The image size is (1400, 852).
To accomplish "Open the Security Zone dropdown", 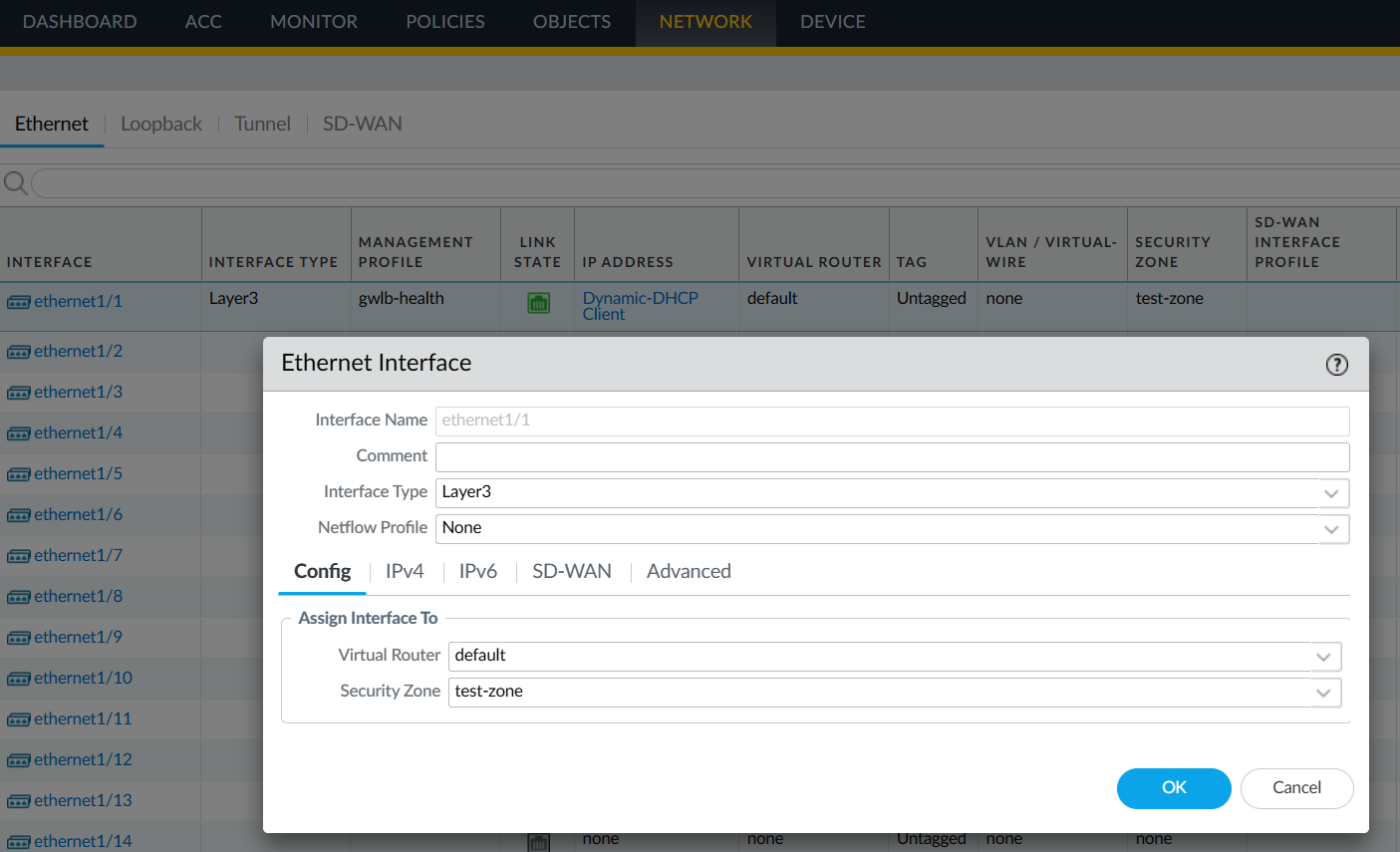I will [x=1323, y=693].
